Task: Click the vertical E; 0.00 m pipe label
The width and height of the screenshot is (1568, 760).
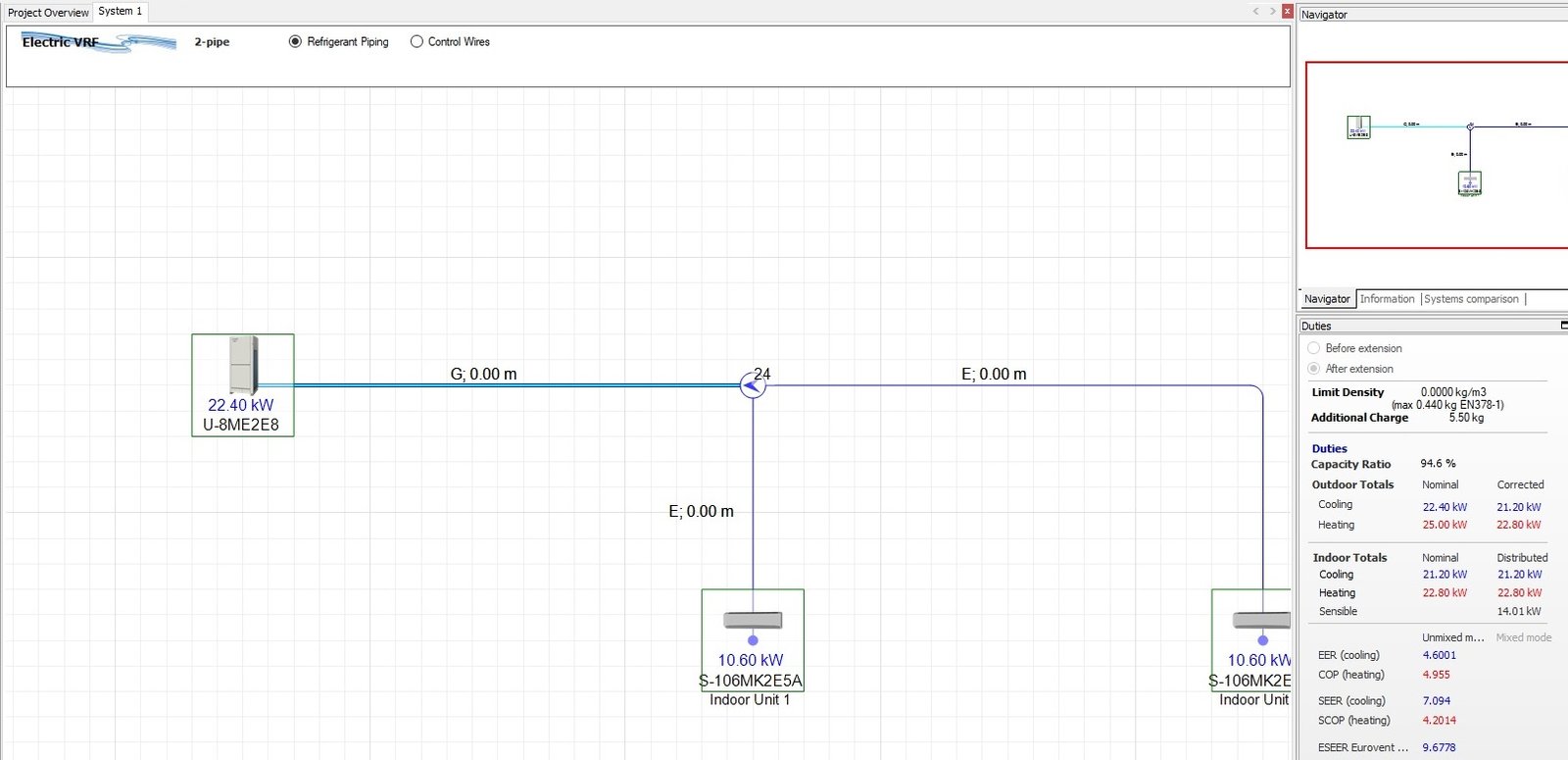Action: 701,512
